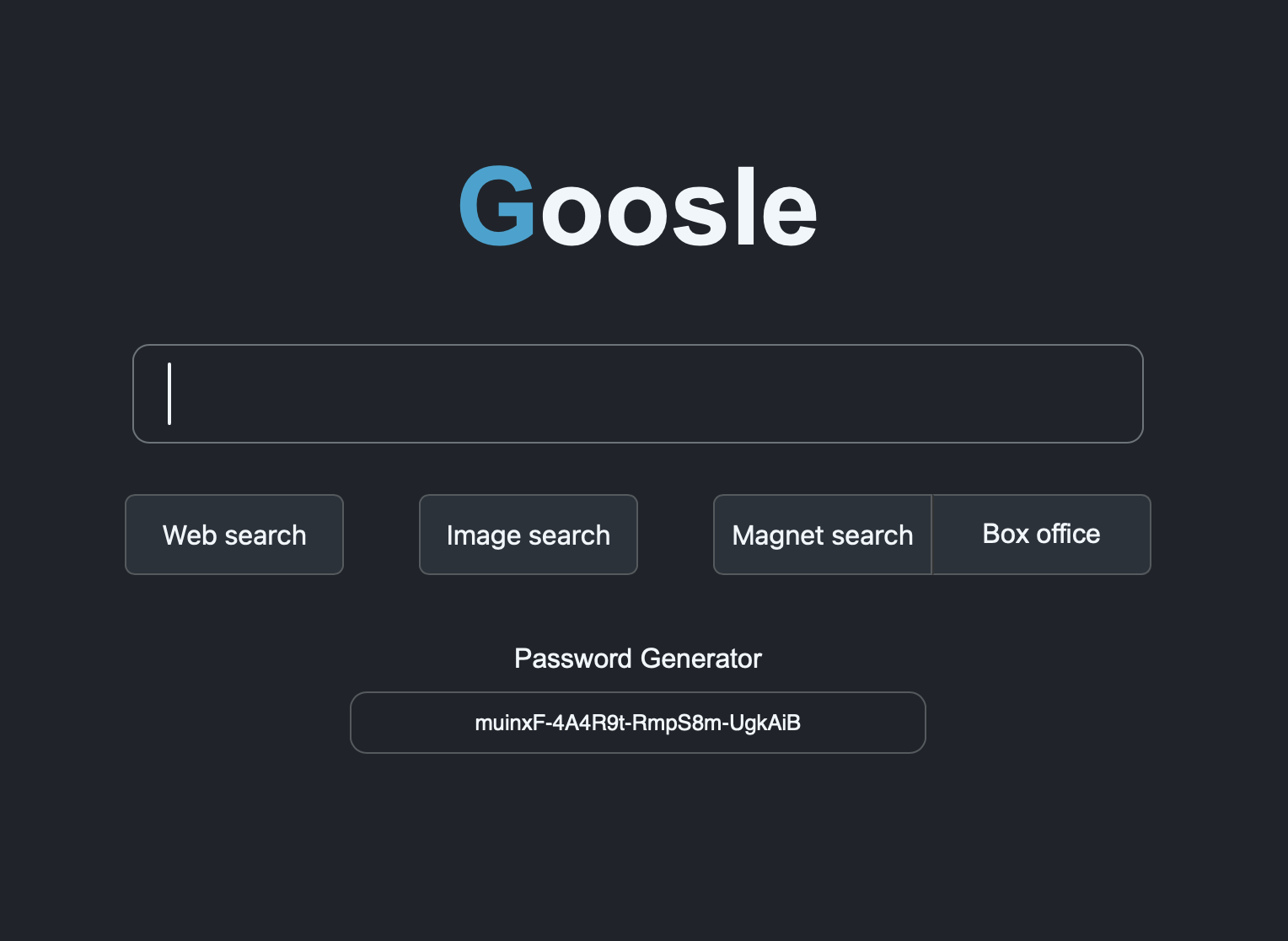Select the password text muinxF-4A4R9t-RmpS8m-UgkAiB
This screenshot has width=1288, height=941.
click(638, 723)
